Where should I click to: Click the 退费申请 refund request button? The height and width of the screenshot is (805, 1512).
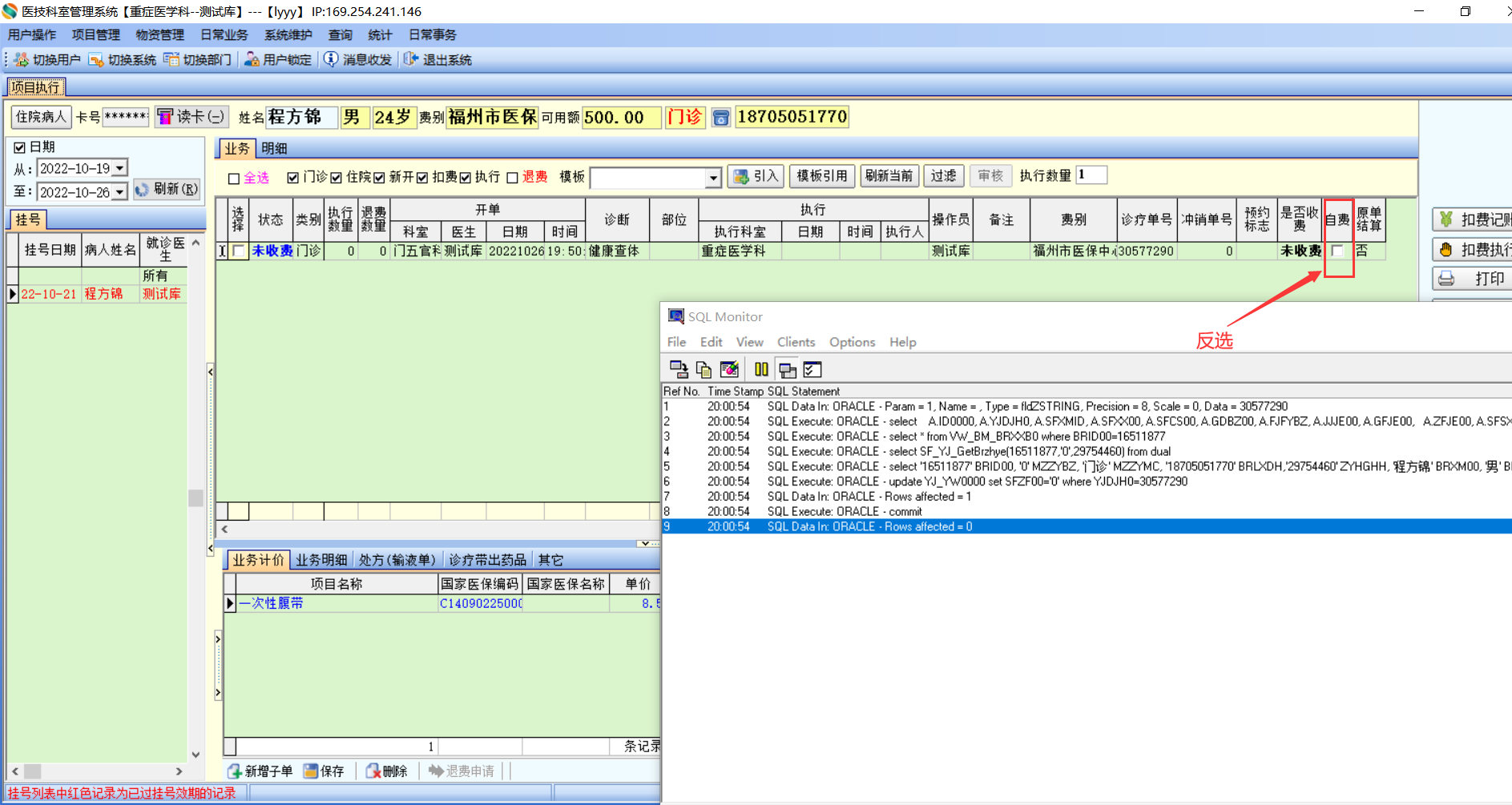[x=462, y=771]
